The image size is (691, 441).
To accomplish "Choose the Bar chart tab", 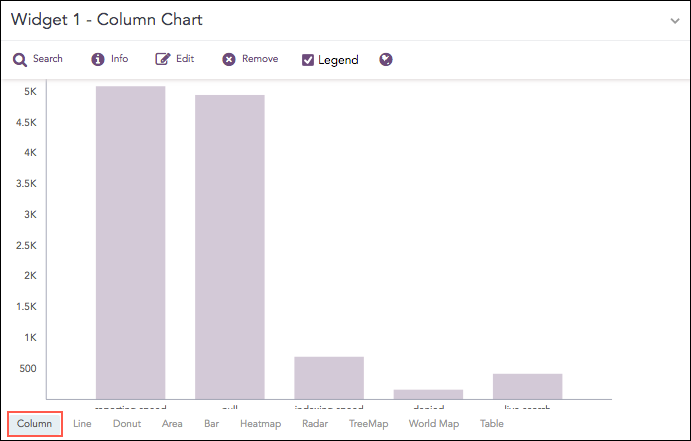I will click(x=211, y=424).
